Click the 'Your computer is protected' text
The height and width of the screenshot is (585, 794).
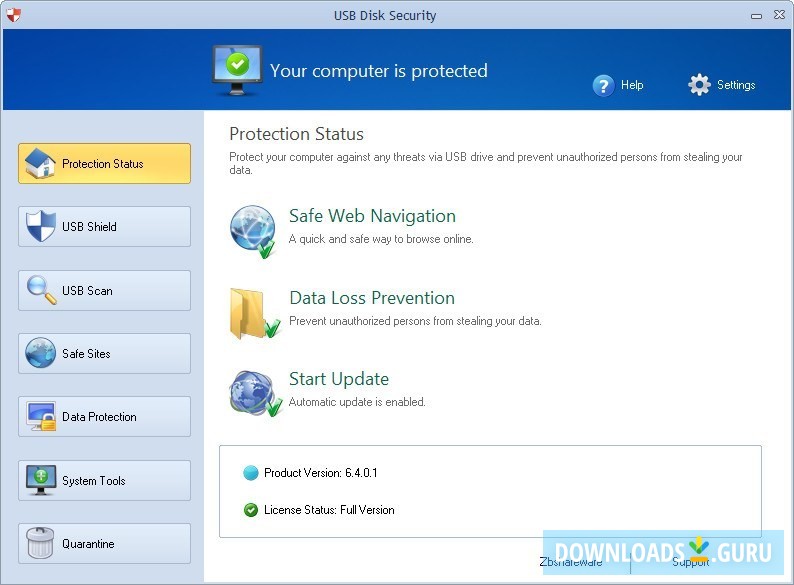tap(379, 71)
